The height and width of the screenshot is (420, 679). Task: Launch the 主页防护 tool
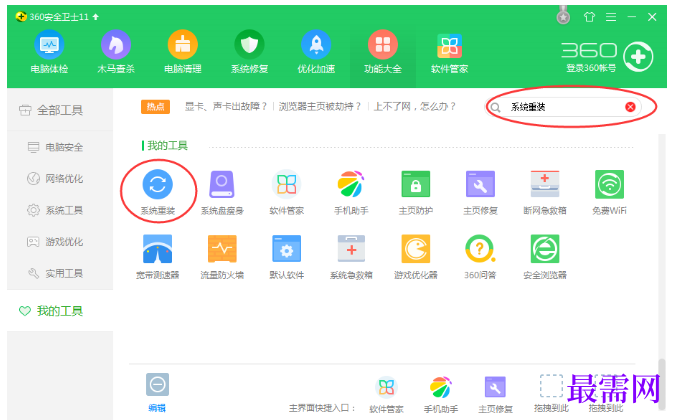416,192
